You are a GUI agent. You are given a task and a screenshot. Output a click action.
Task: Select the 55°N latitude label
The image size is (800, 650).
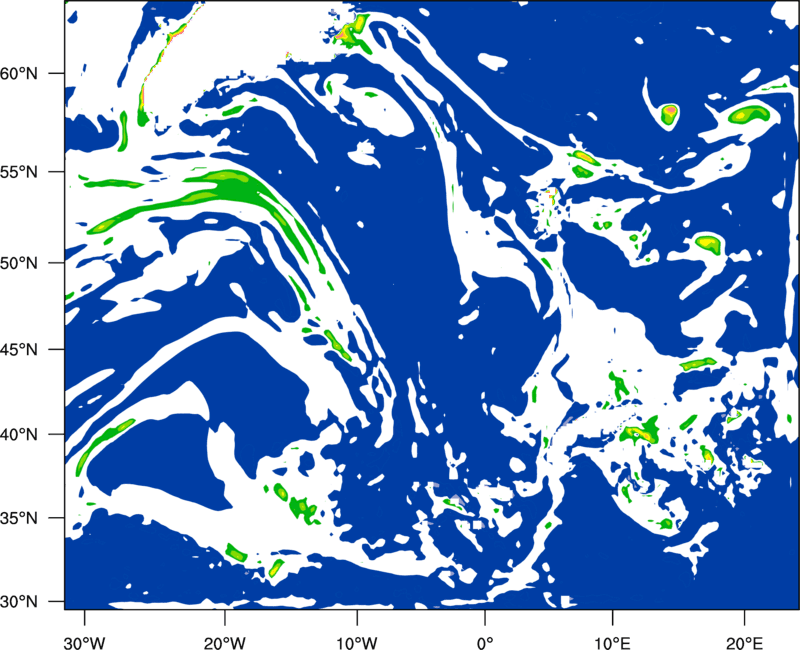19,172
